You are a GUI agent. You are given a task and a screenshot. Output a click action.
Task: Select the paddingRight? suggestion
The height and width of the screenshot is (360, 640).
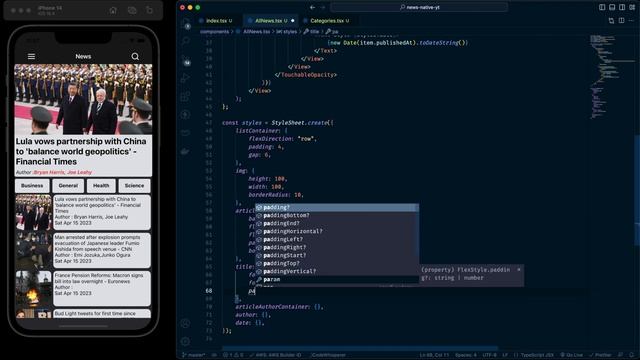(x=337, y=247)
